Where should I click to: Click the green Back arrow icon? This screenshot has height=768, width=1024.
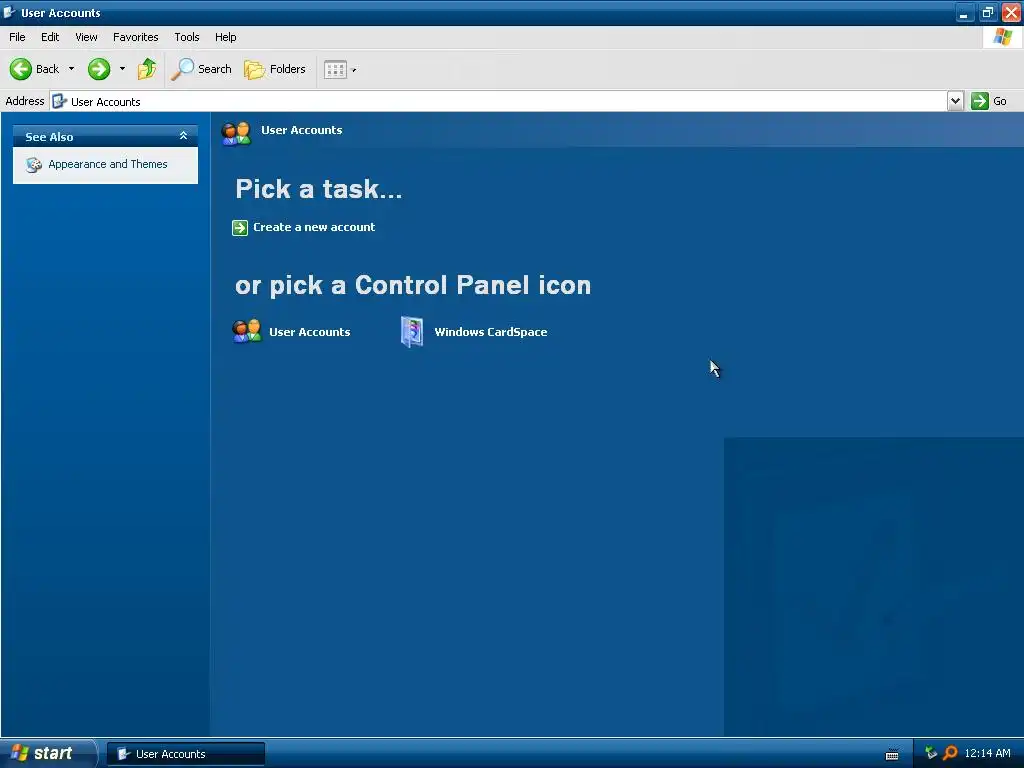20,69
